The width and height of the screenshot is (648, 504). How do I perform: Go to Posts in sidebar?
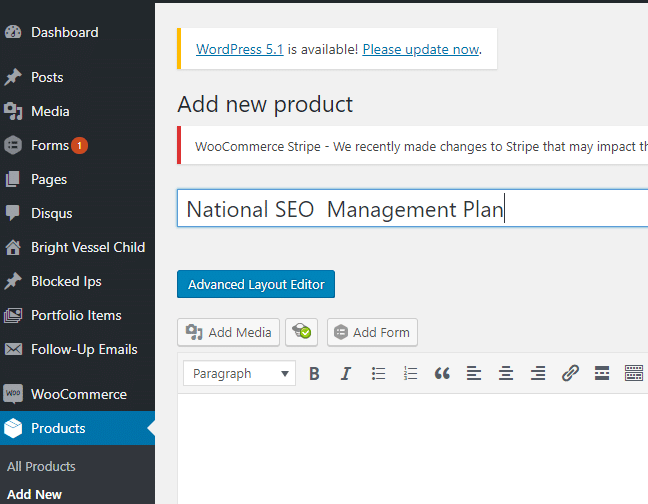(47, 77)
